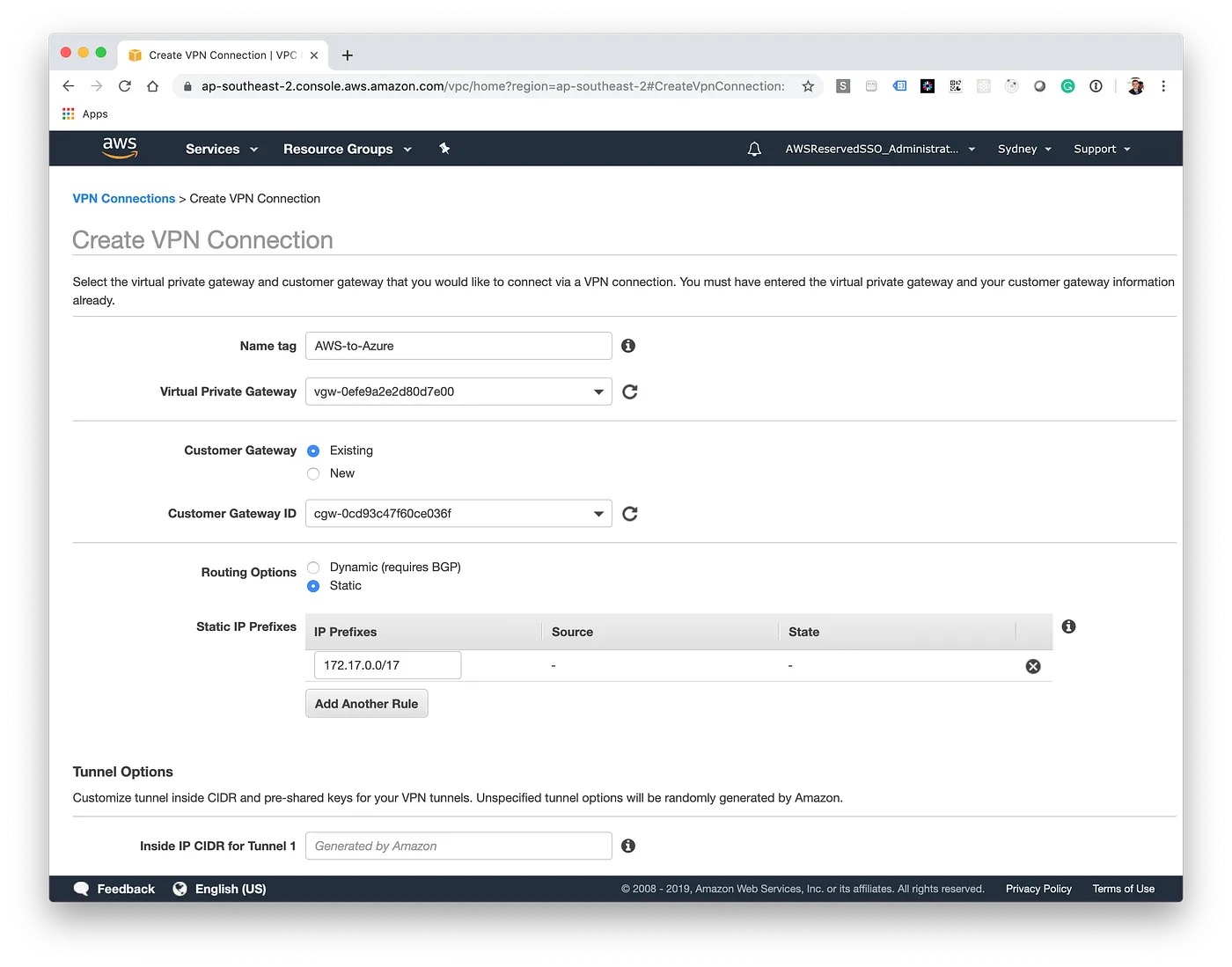Open the Apps bookmarks grid icon
The image size is (1232, 967).
click(69, 114)
